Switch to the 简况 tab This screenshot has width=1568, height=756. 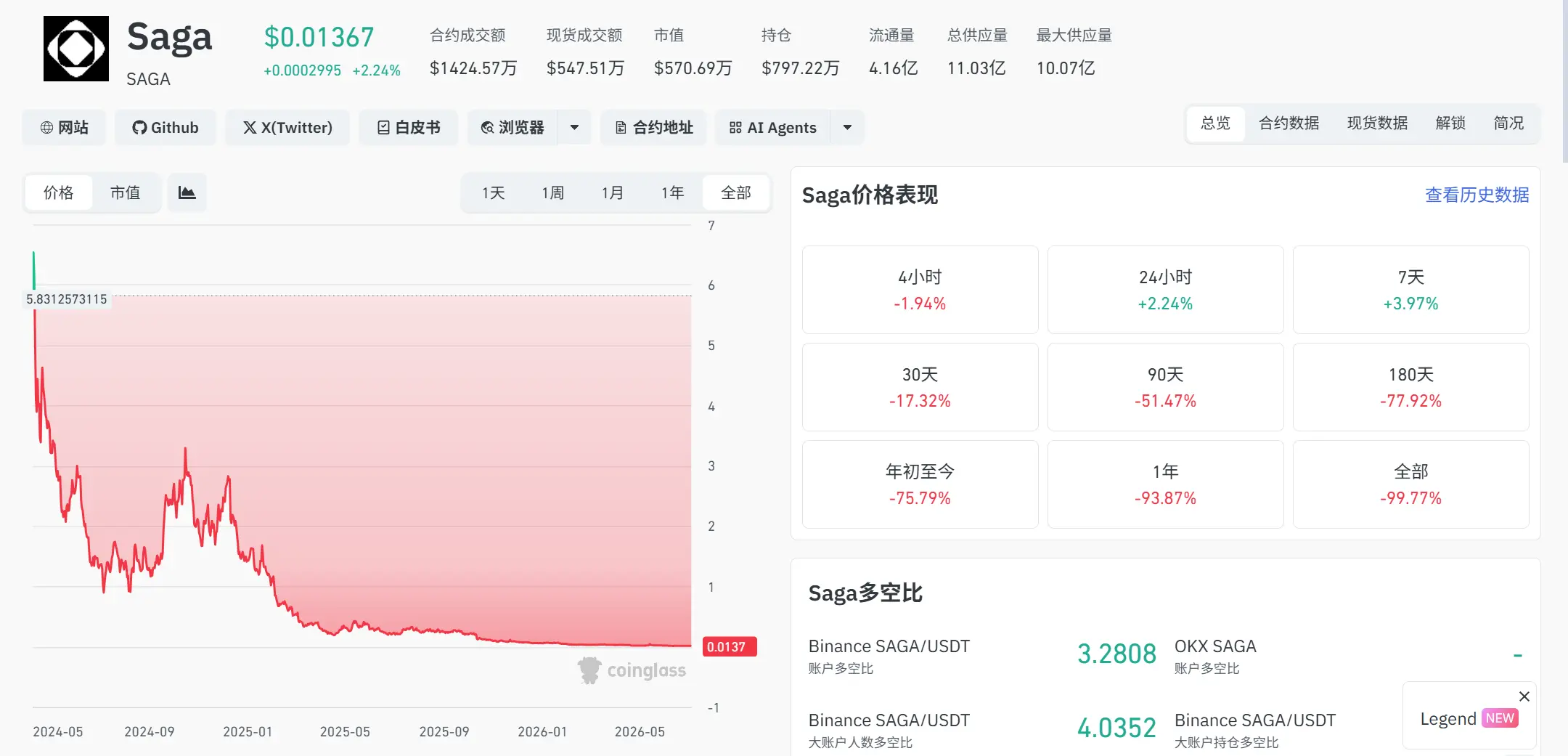(x=1508, y=123)
